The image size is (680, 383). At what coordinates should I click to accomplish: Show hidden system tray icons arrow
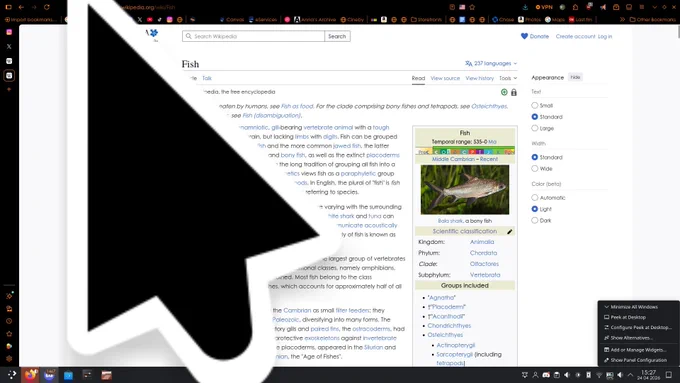point(630,375)
